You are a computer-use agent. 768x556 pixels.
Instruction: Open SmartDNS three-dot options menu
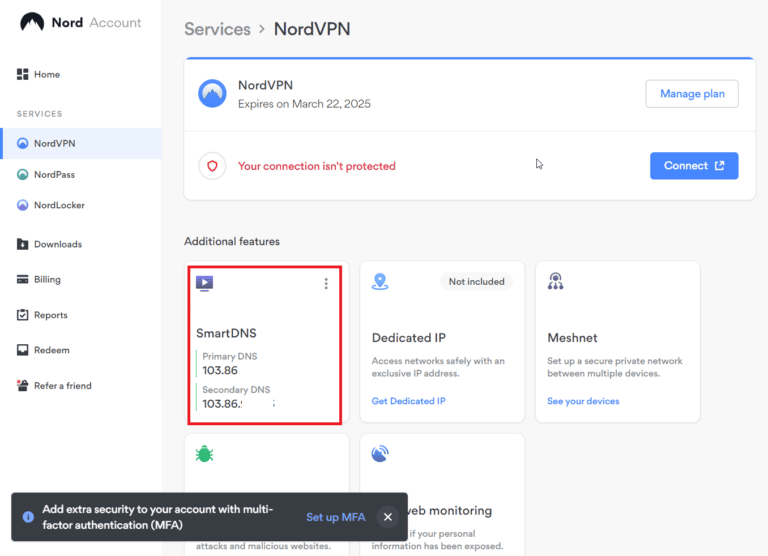(x=326, y=284)
